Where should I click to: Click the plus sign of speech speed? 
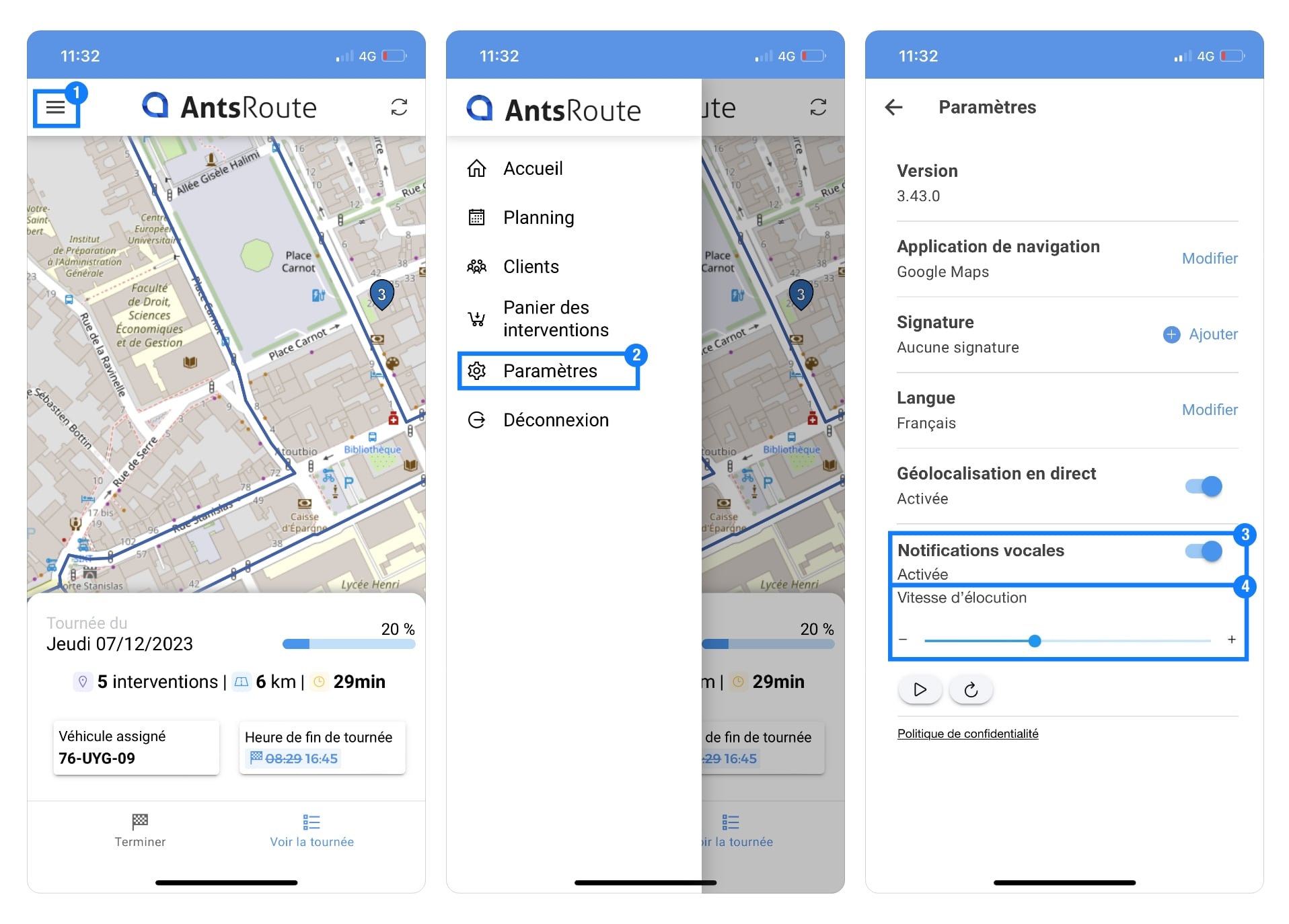click(x=1231, y=640)
